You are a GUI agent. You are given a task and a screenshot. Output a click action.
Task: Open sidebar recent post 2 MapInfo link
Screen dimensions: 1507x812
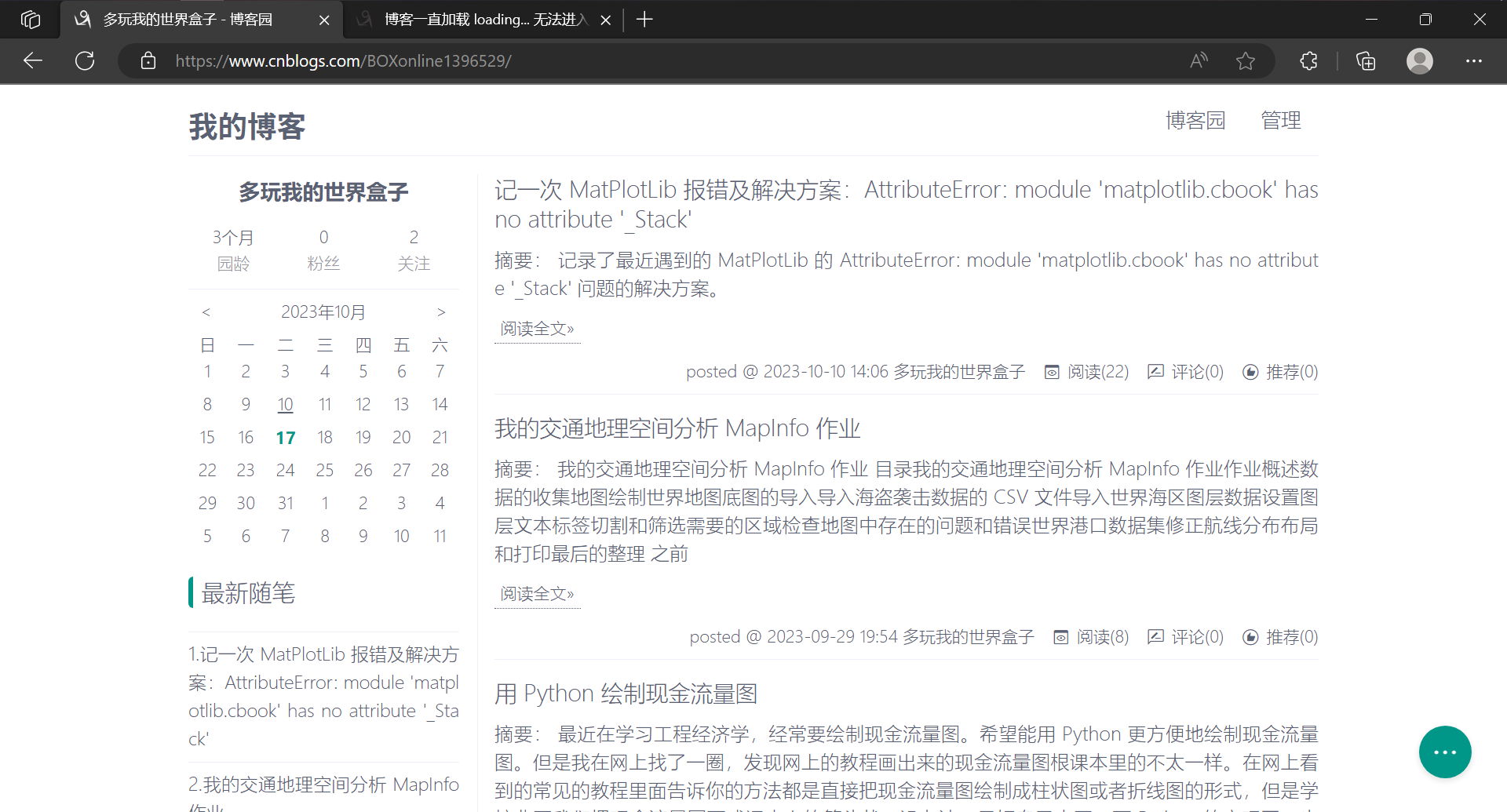click(323, 792)
